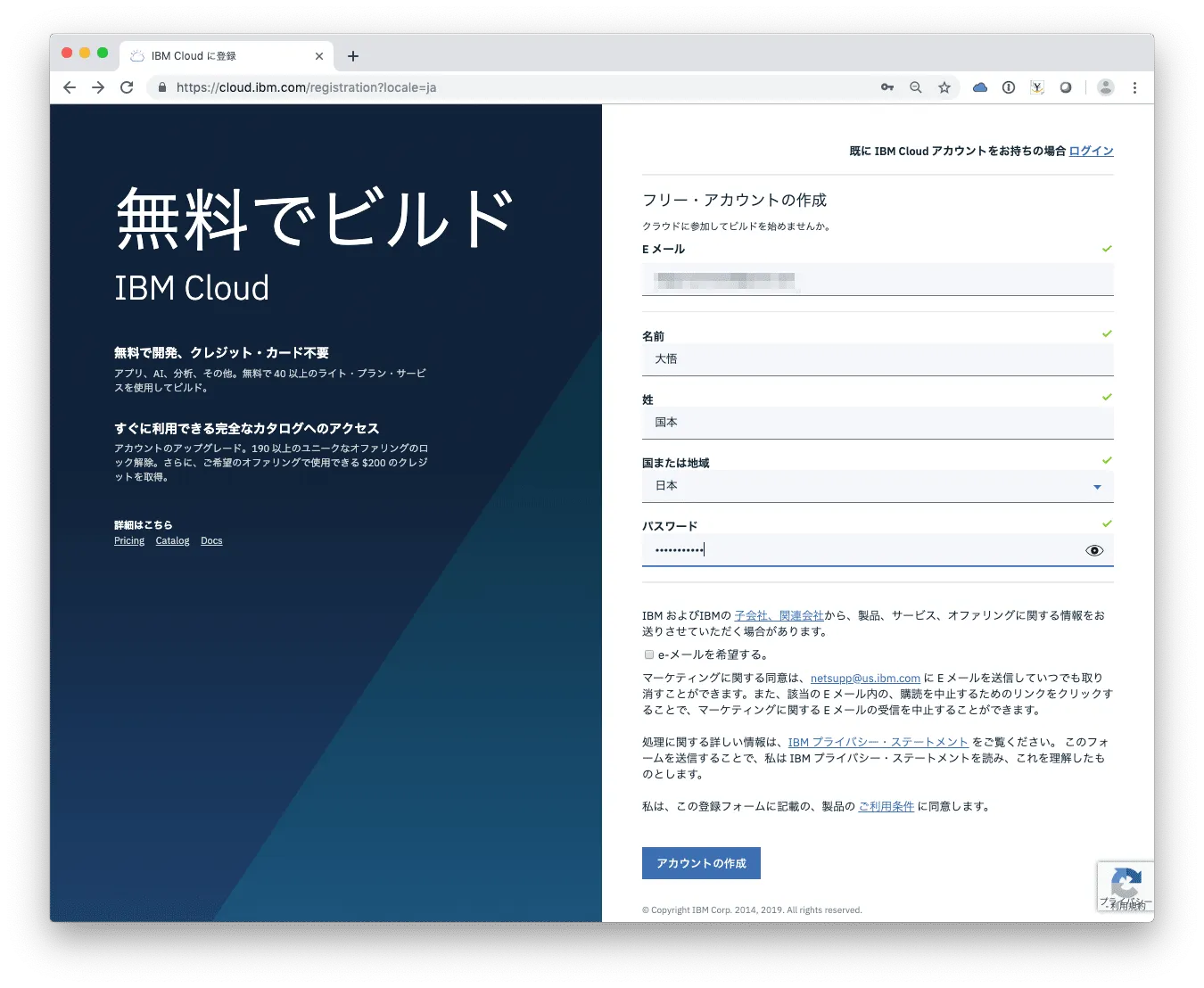The image size is (1204, 988).
Task: Open the cloud extension icon
Action: pyautogui.click(x=980, y=87)
